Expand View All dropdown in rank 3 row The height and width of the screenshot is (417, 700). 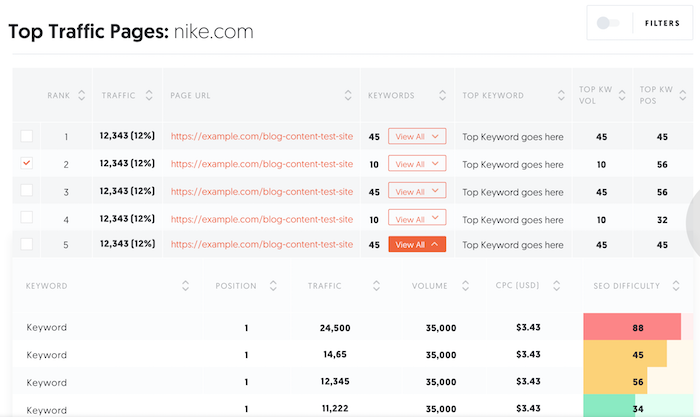tap(417, 191)
